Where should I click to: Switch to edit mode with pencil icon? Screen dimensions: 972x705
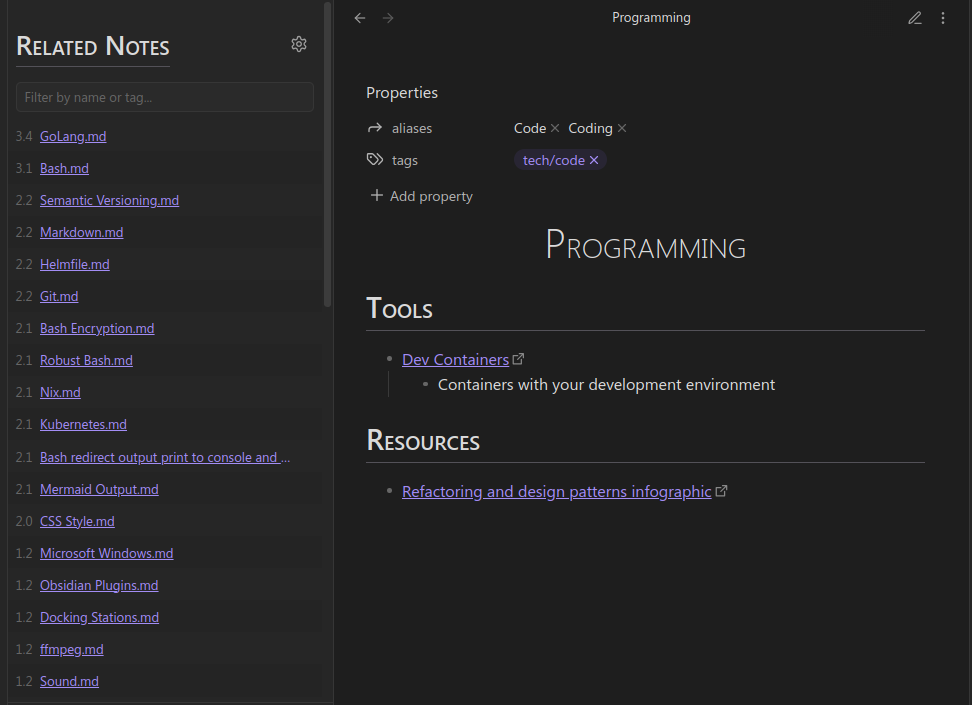[x=915, y=18]
